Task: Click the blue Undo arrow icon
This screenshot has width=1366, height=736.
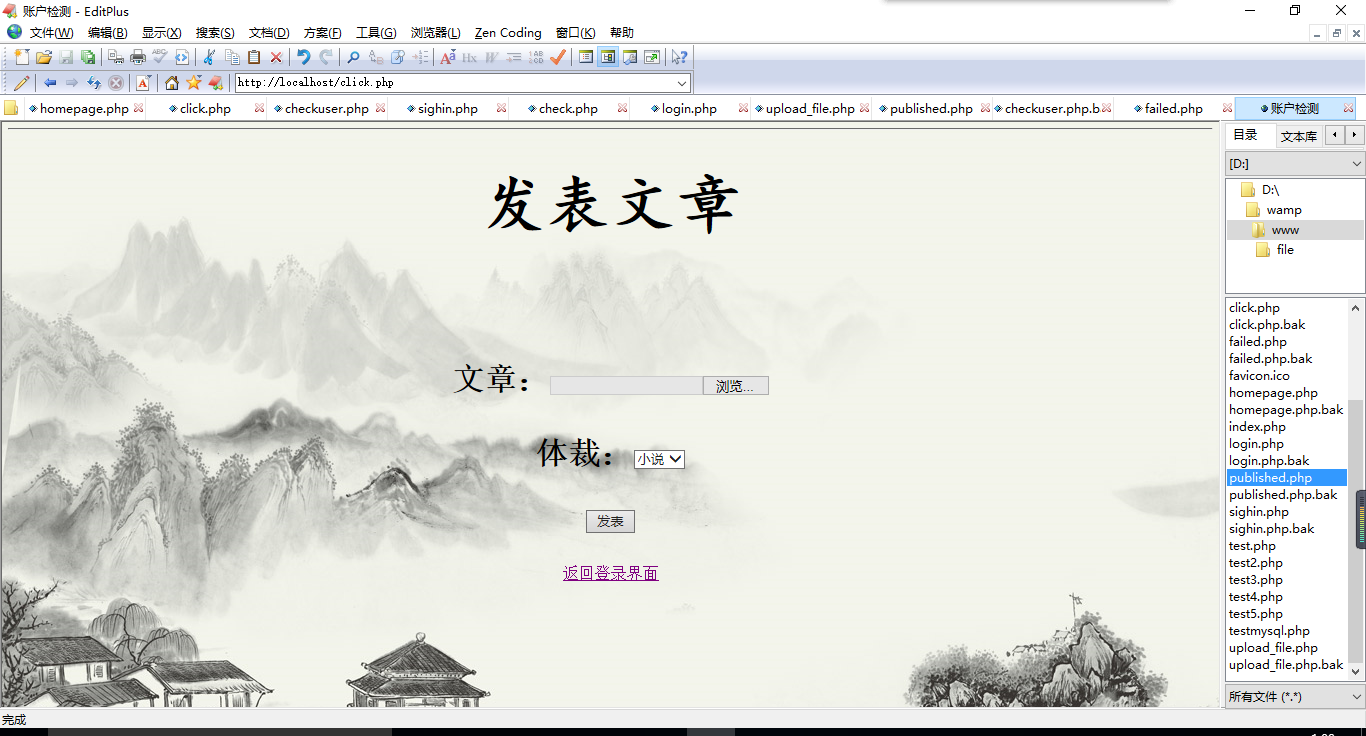Action: [x=304, y=57]
